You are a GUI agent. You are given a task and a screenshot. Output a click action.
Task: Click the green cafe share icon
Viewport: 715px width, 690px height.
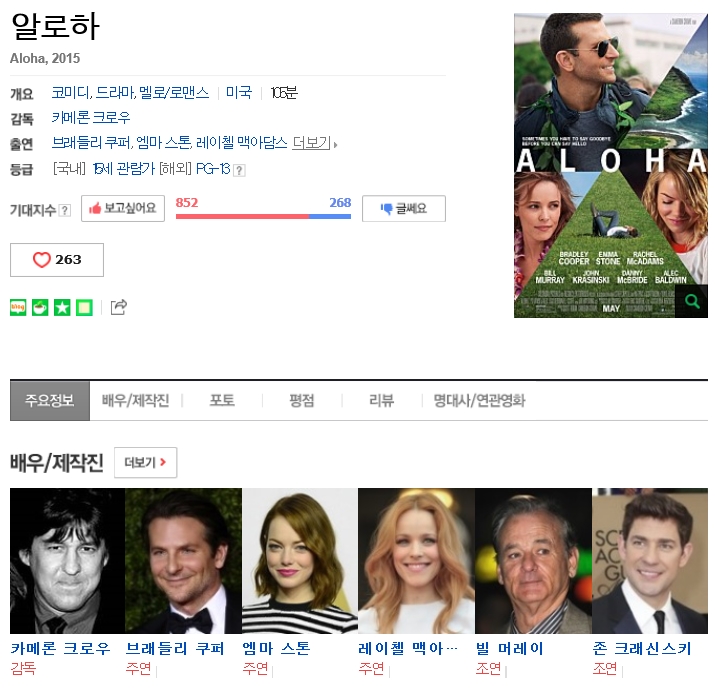click(40, 307)
